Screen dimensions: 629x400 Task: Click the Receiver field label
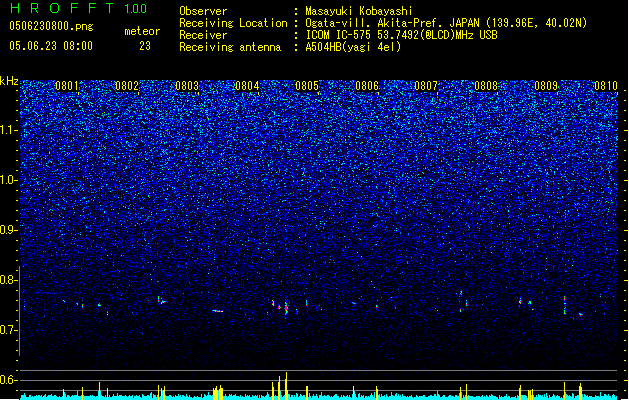[x=203, y=35]
